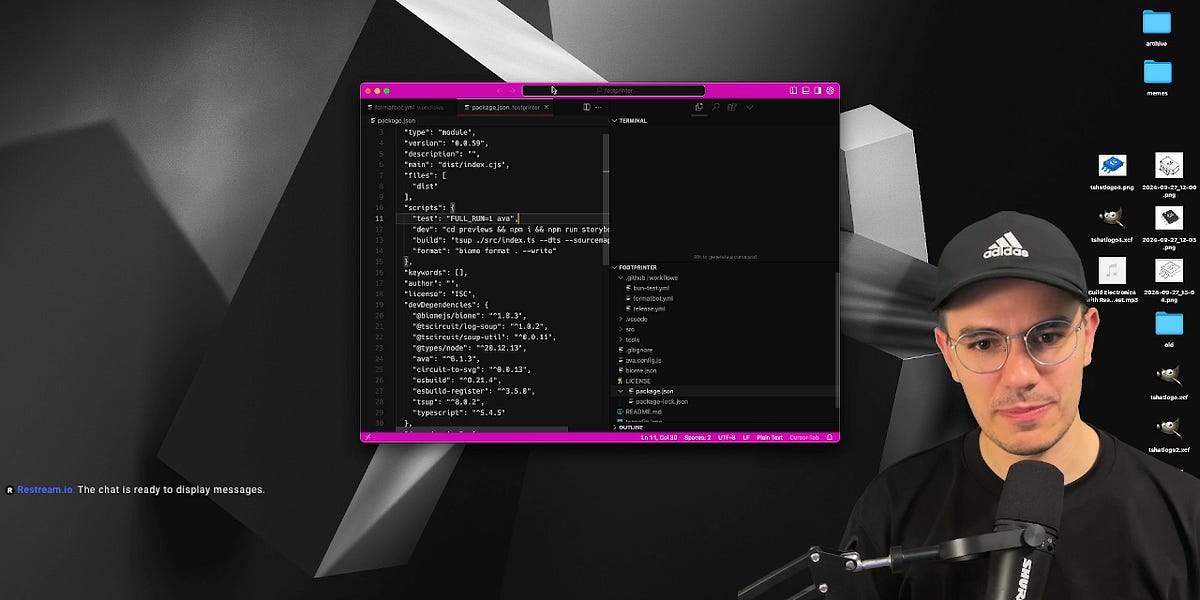The height and width of the screenshot is (600, 1200).
Task: Change the Plain Text language mode
Action: pyautogui.click(x=770, y=437)
